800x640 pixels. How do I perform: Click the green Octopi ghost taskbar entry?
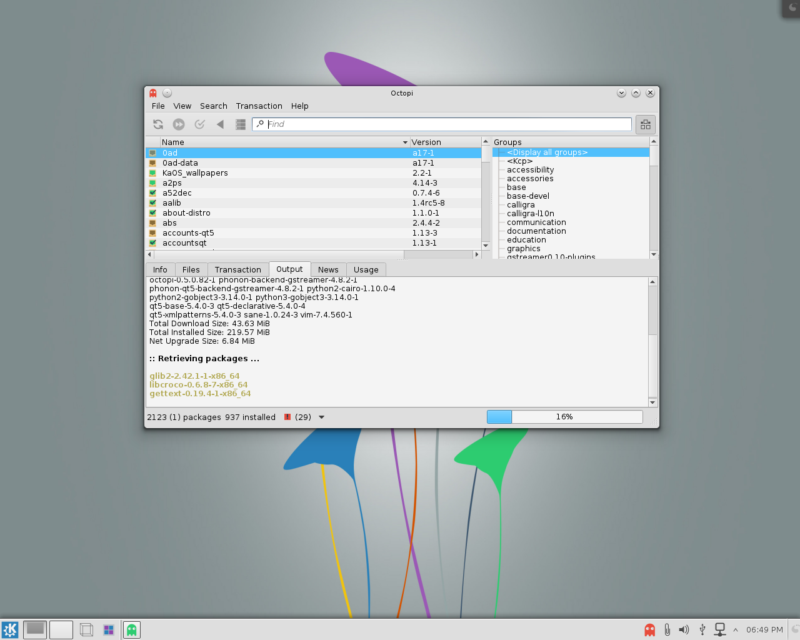coord(132,630)
